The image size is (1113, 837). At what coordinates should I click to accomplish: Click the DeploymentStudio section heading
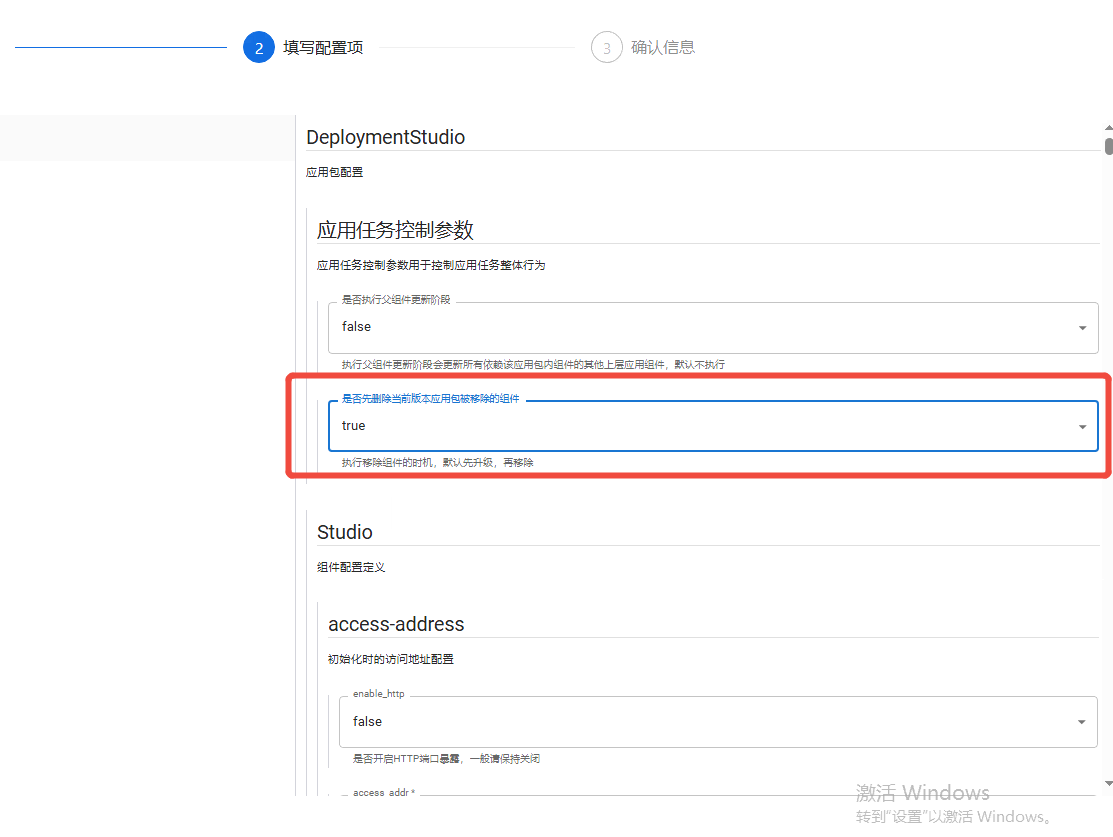coord(385,137)
